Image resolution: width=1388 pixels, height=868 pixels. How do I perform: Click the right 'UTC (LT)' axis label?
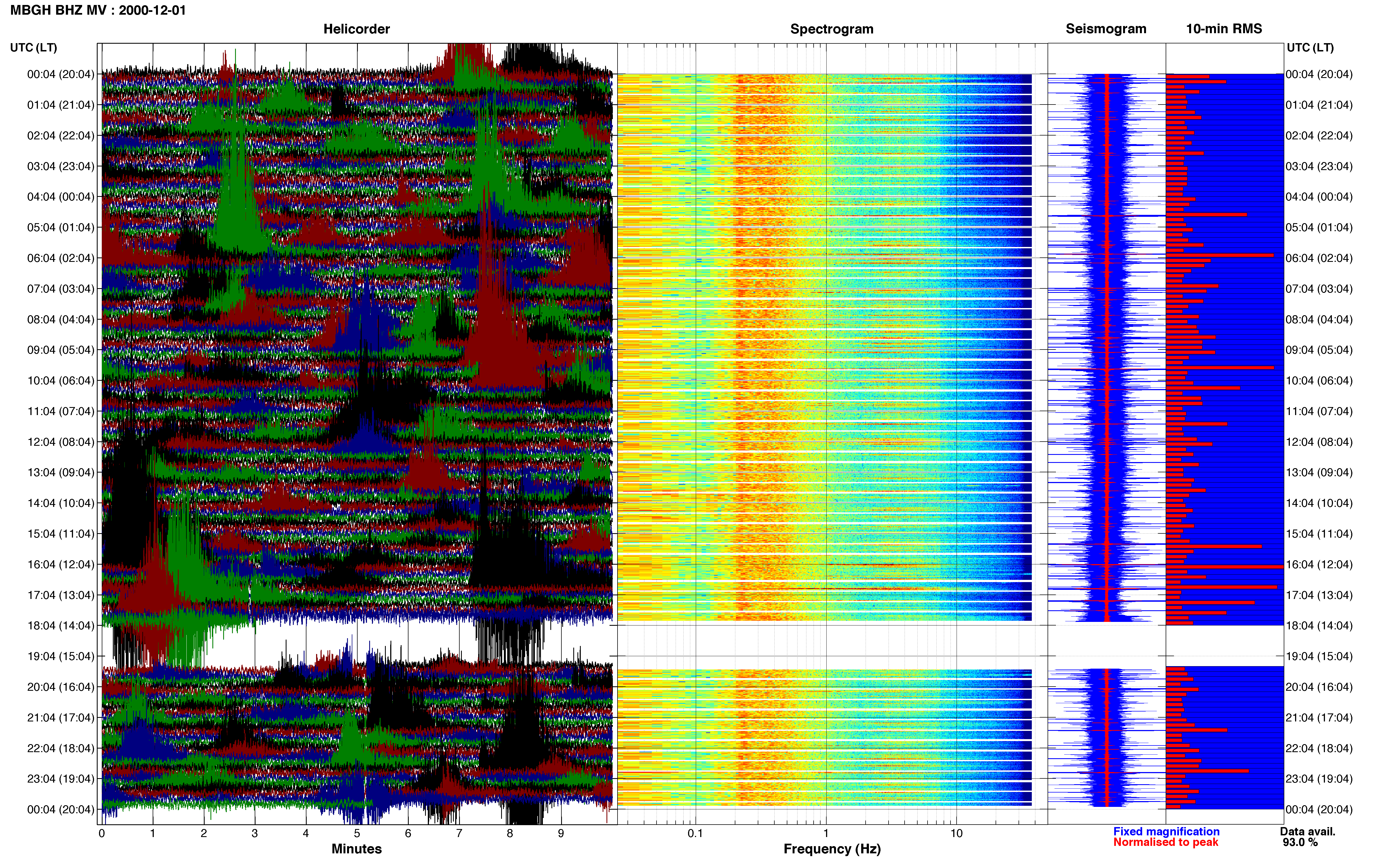(x=1310, y=47)
